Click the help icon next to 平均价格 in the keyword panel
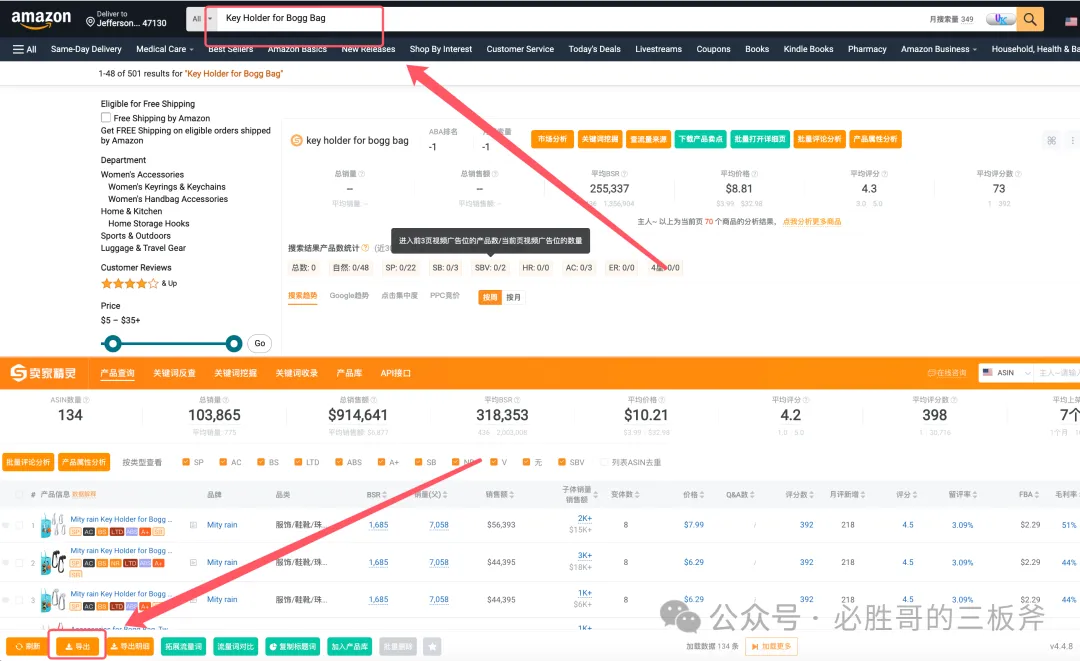This screenshot has height=661, width=1080. click(x=754, y=174)
